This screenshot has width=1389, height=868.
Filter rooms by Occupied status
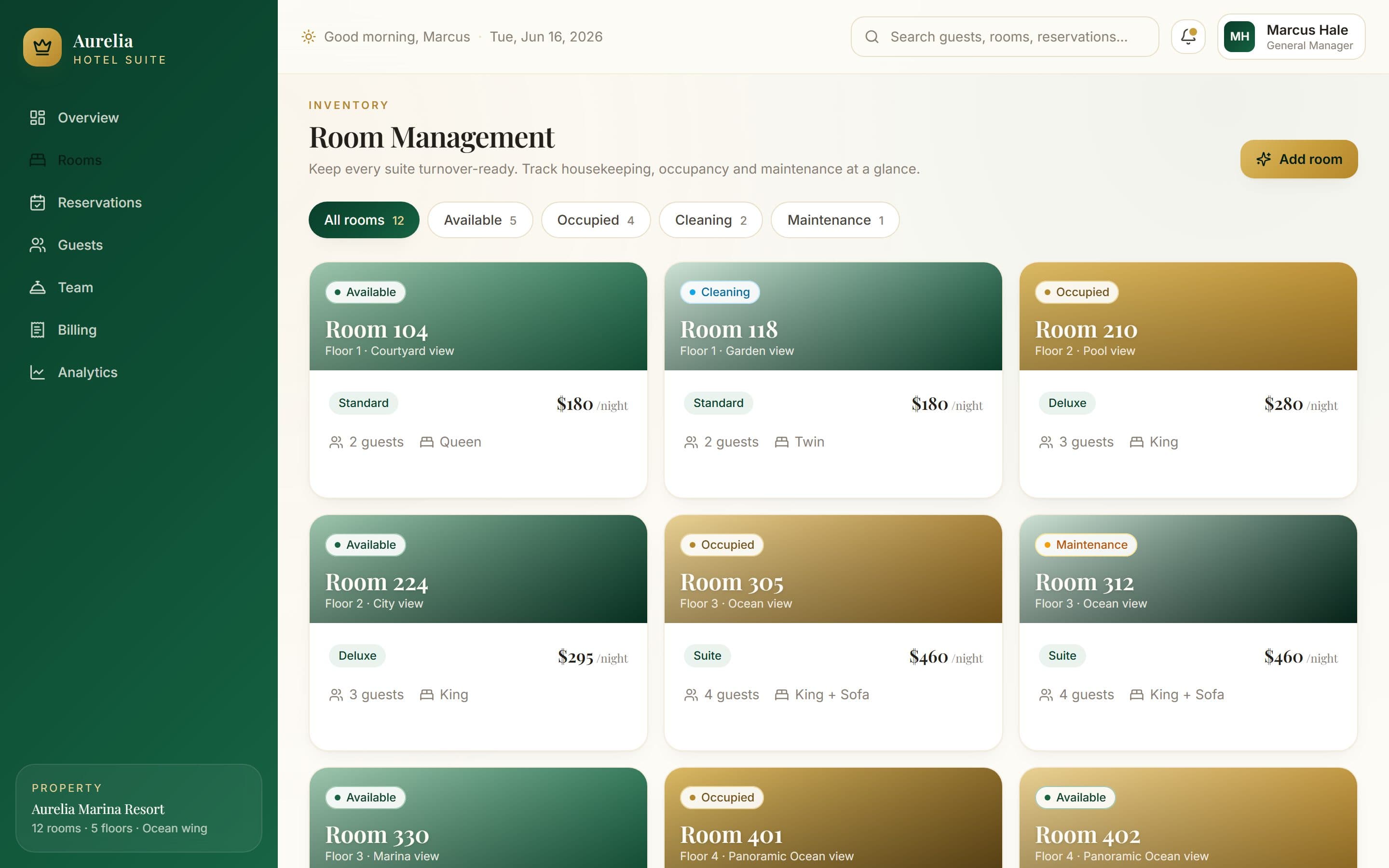pos(596,220)
